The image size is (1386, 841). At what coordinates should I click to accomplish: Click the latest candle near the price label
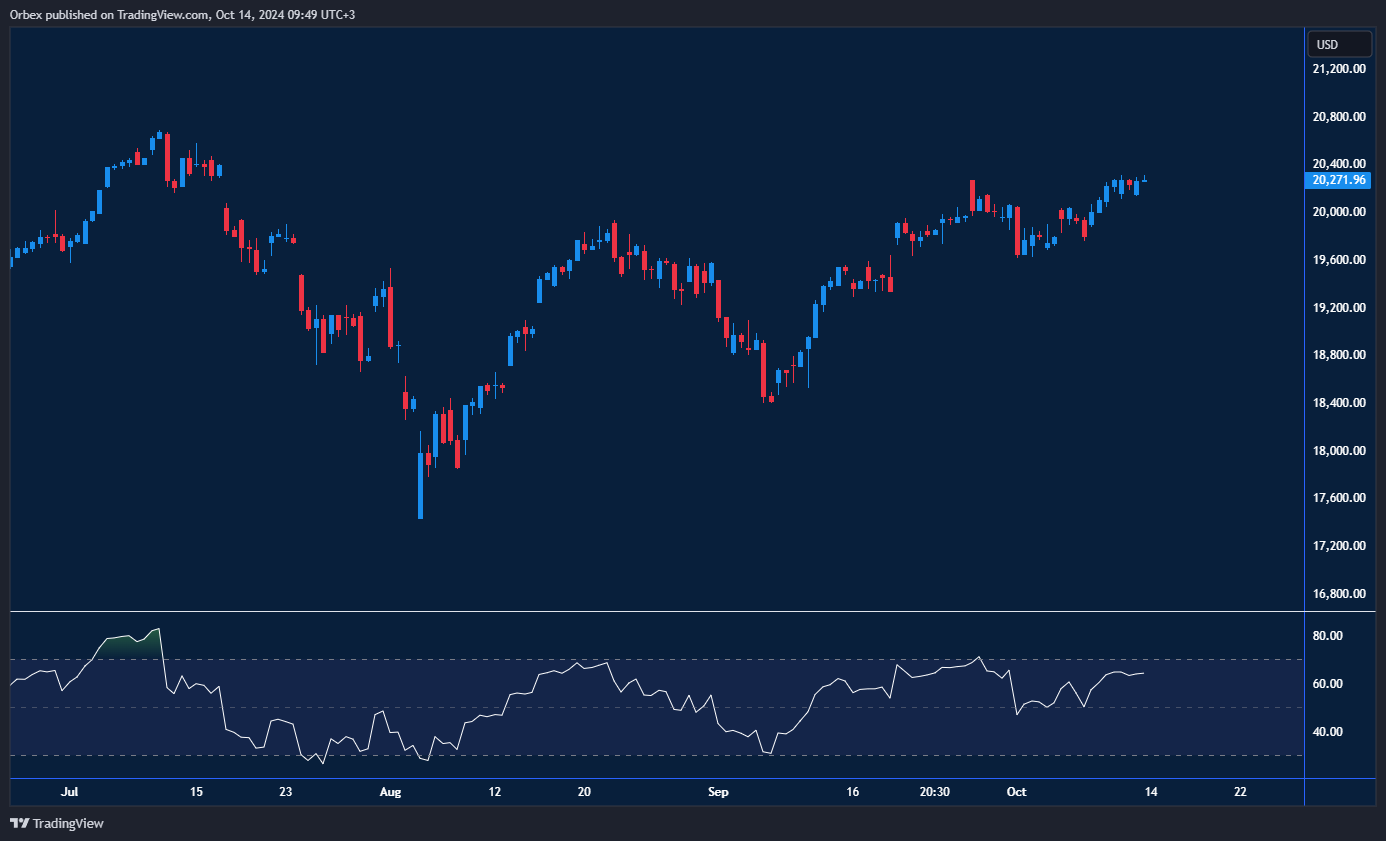click(1144, 180)
